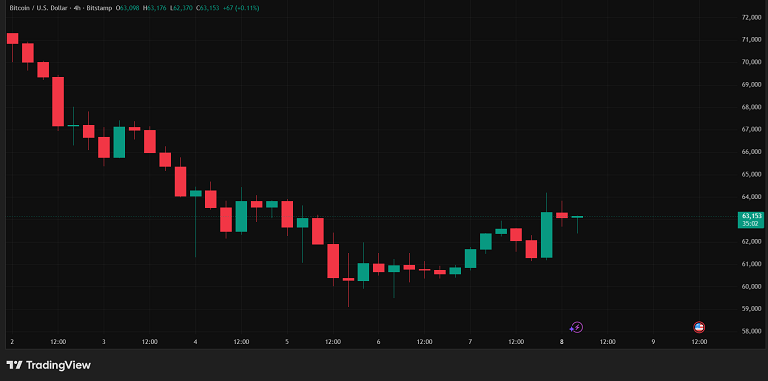Click date label 3 on time axis
The image size is (768, 381).
(104, 342)
